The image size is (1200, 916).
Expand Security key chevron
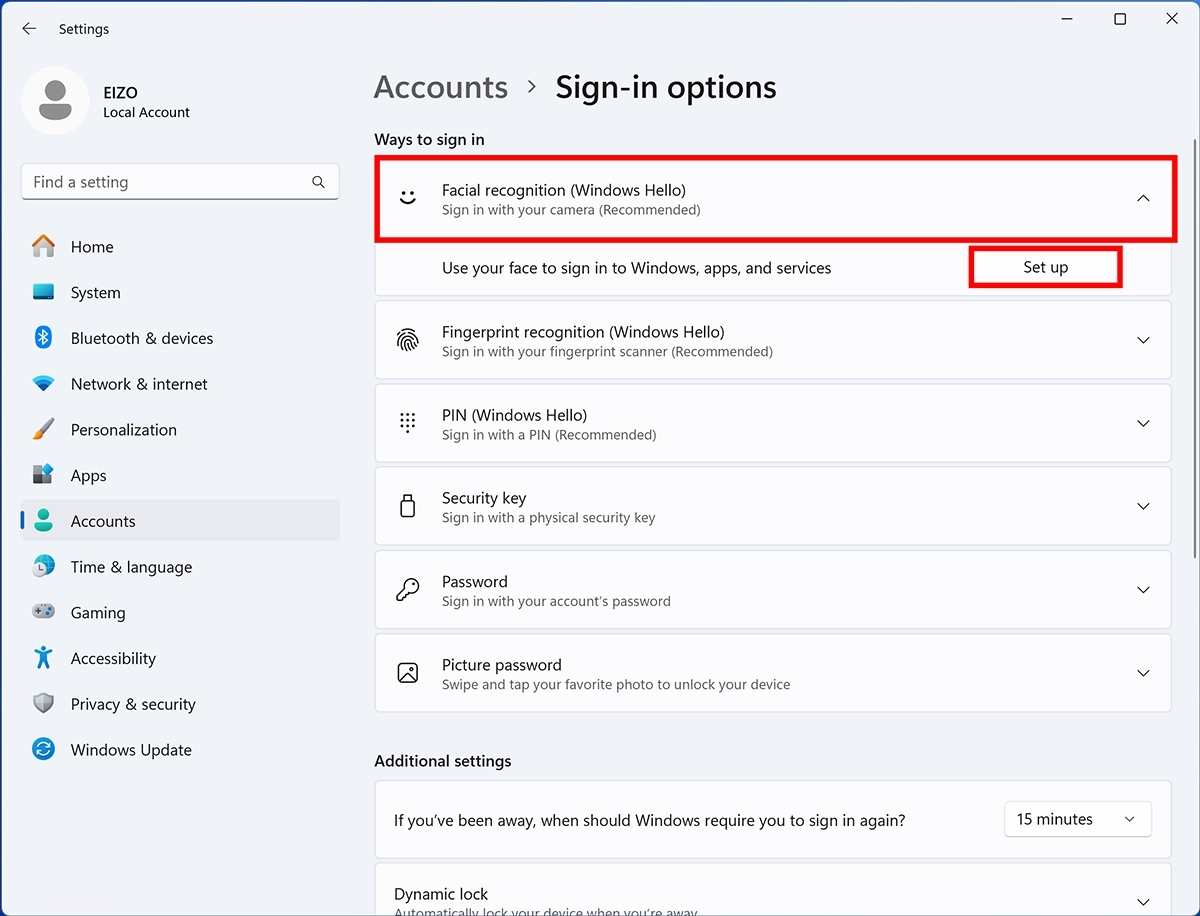coord(1144,506)
